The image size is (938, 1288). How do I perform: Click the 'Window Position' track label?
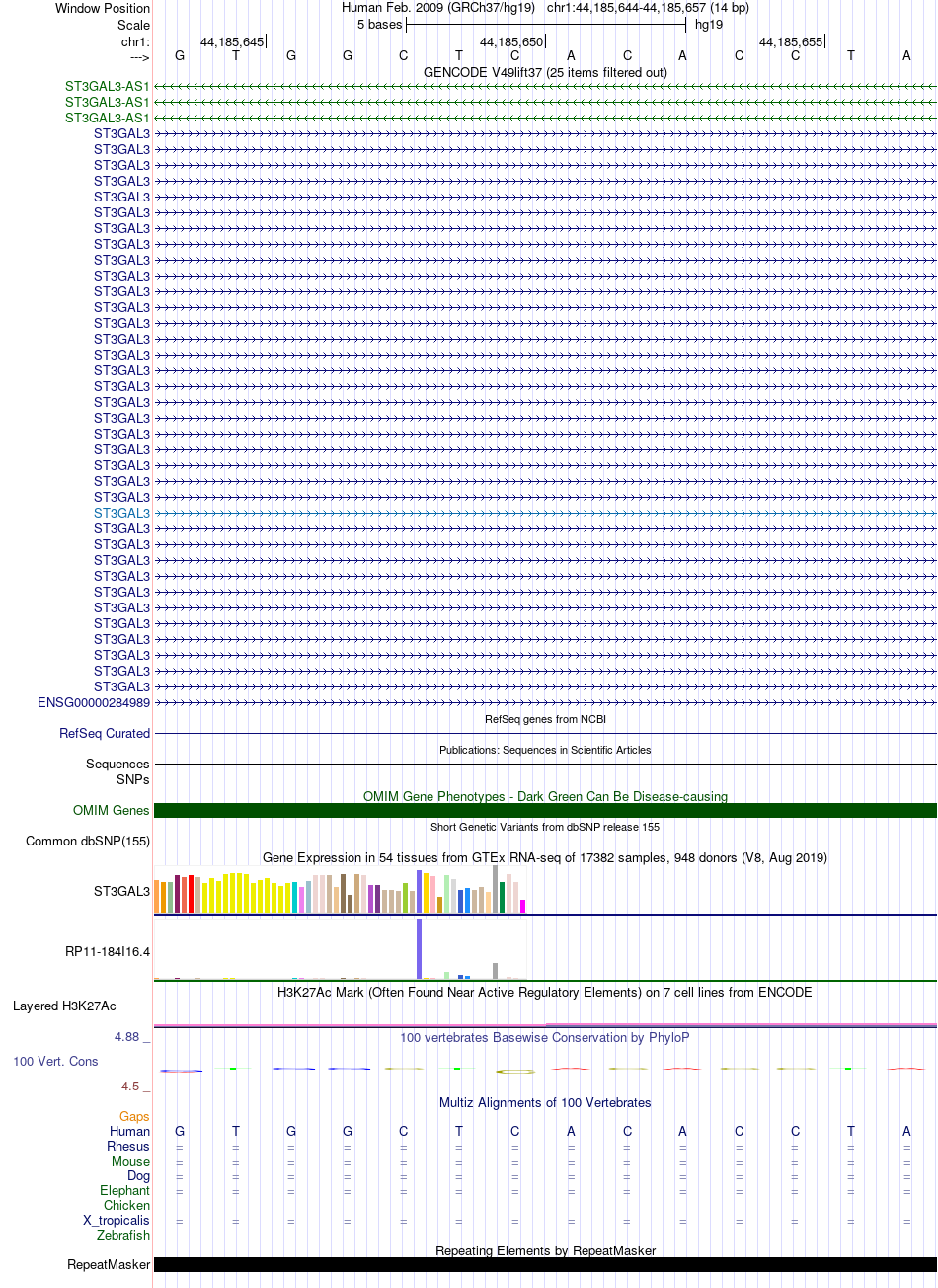coord(103,8)
